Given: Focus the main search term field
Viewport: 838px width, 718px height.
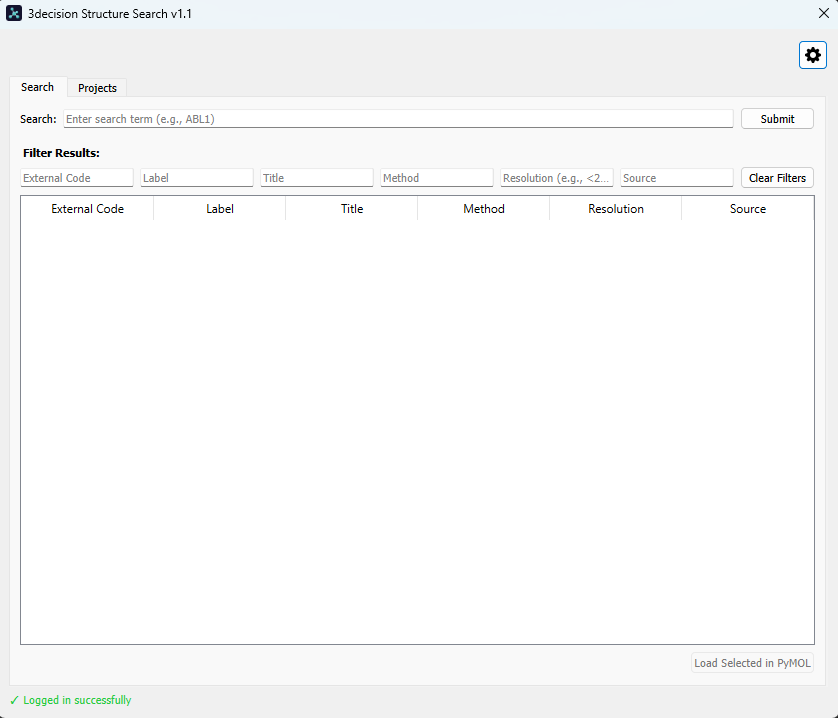Looking at the screenshot, I should (398, 119).
